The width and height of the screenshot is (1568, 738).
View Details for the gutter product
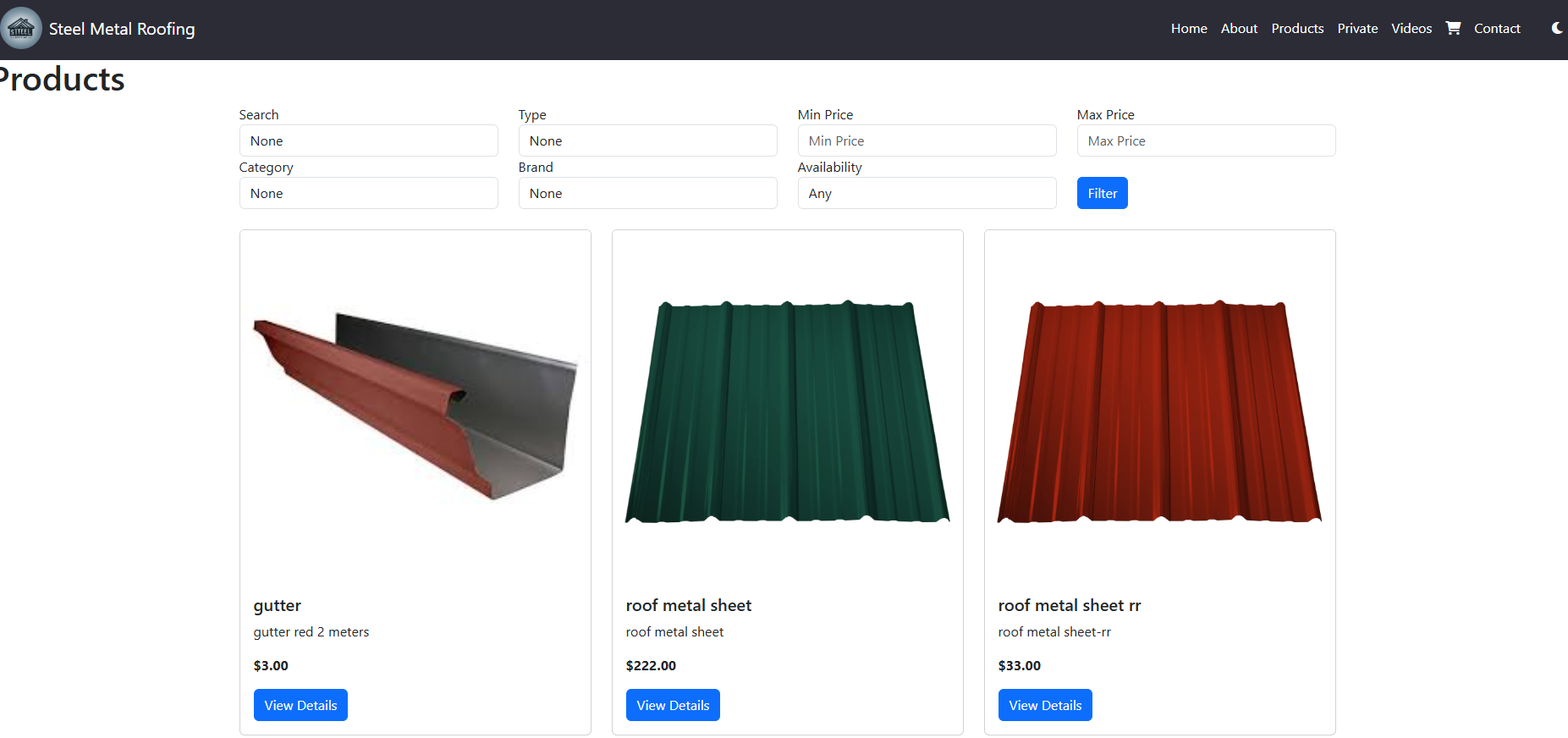tap(300, 705)
